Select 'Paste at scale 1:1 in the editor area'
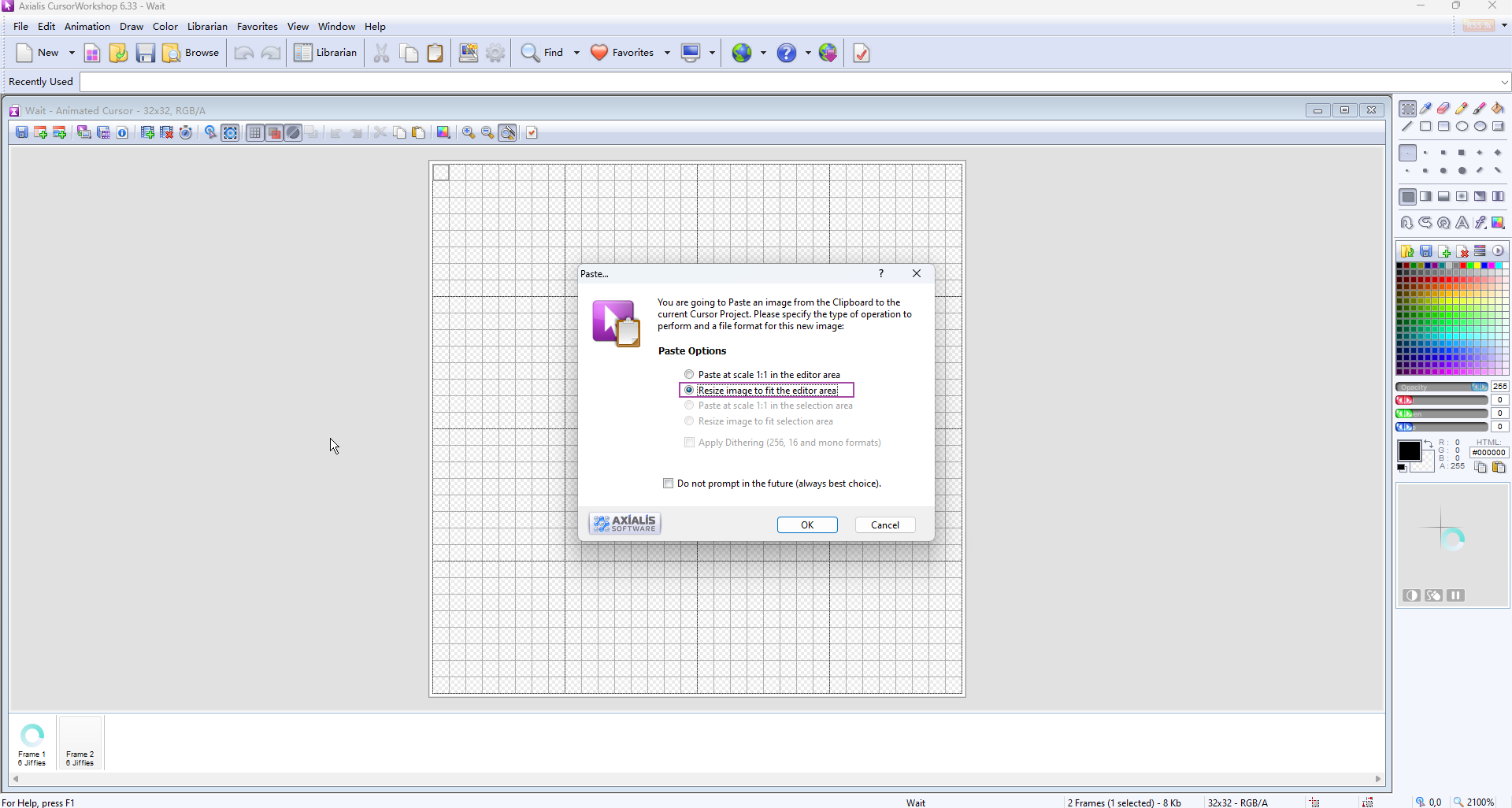 689,375
